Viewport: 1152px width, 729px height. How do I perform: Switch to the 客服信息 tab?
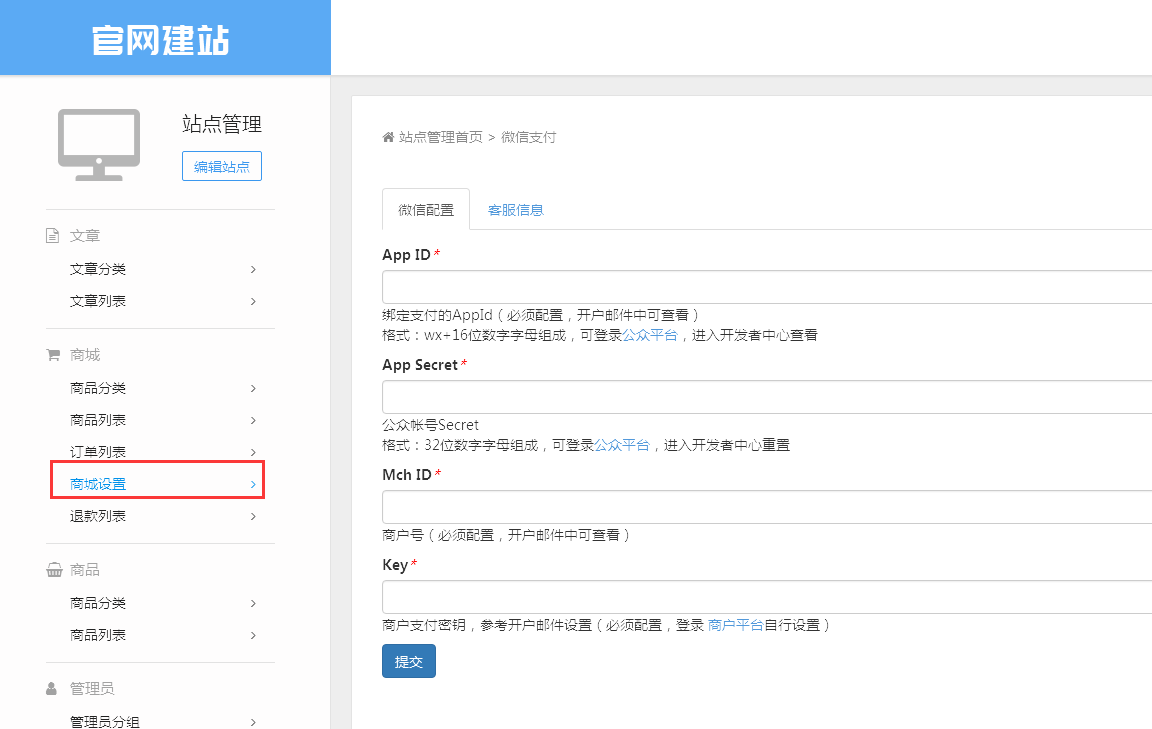(515, 210)
